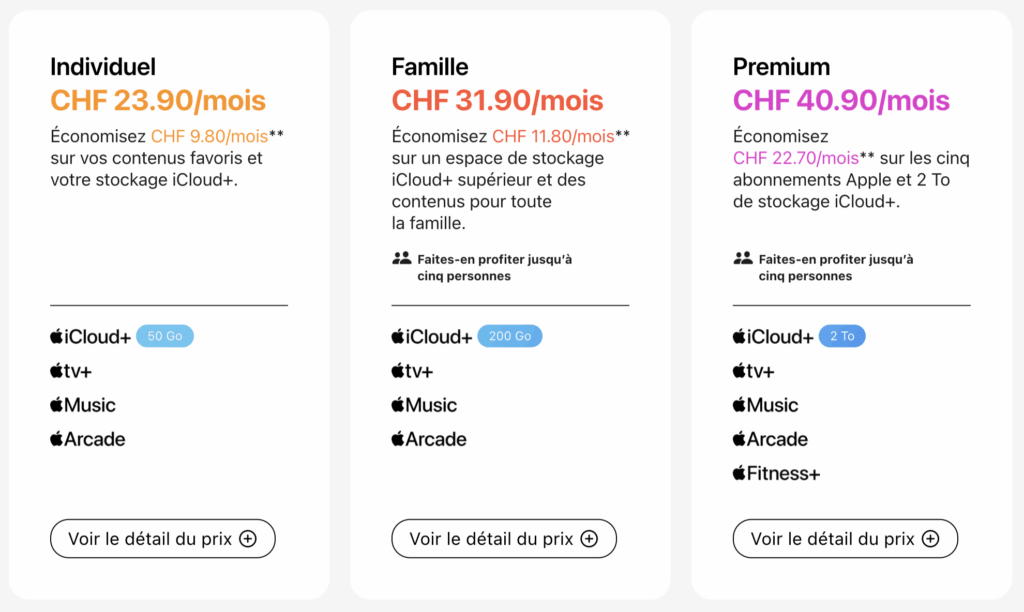Click Apple Music logo in Premium plan
The image size is (1024, 612).
tap(765, 405)
